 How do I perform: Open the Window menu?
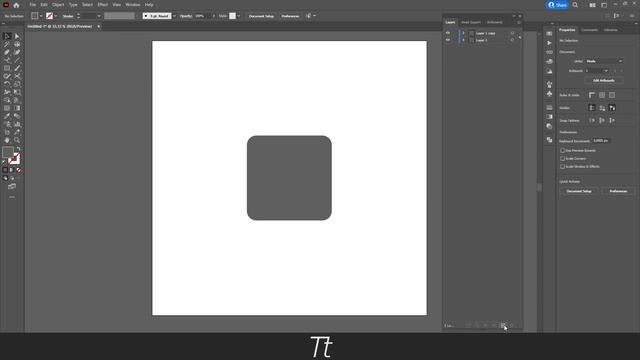pyautogui.click(x=133, y=5)
